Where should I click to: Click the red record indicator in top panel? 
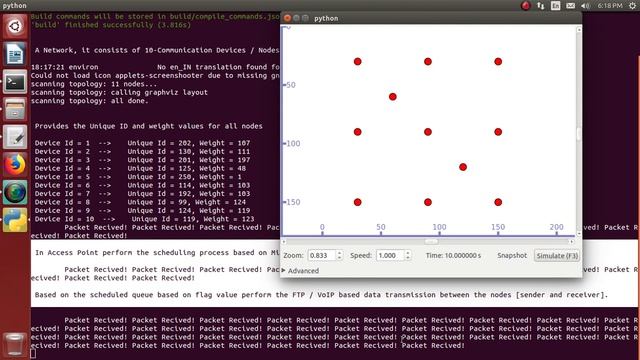(525, 6)
